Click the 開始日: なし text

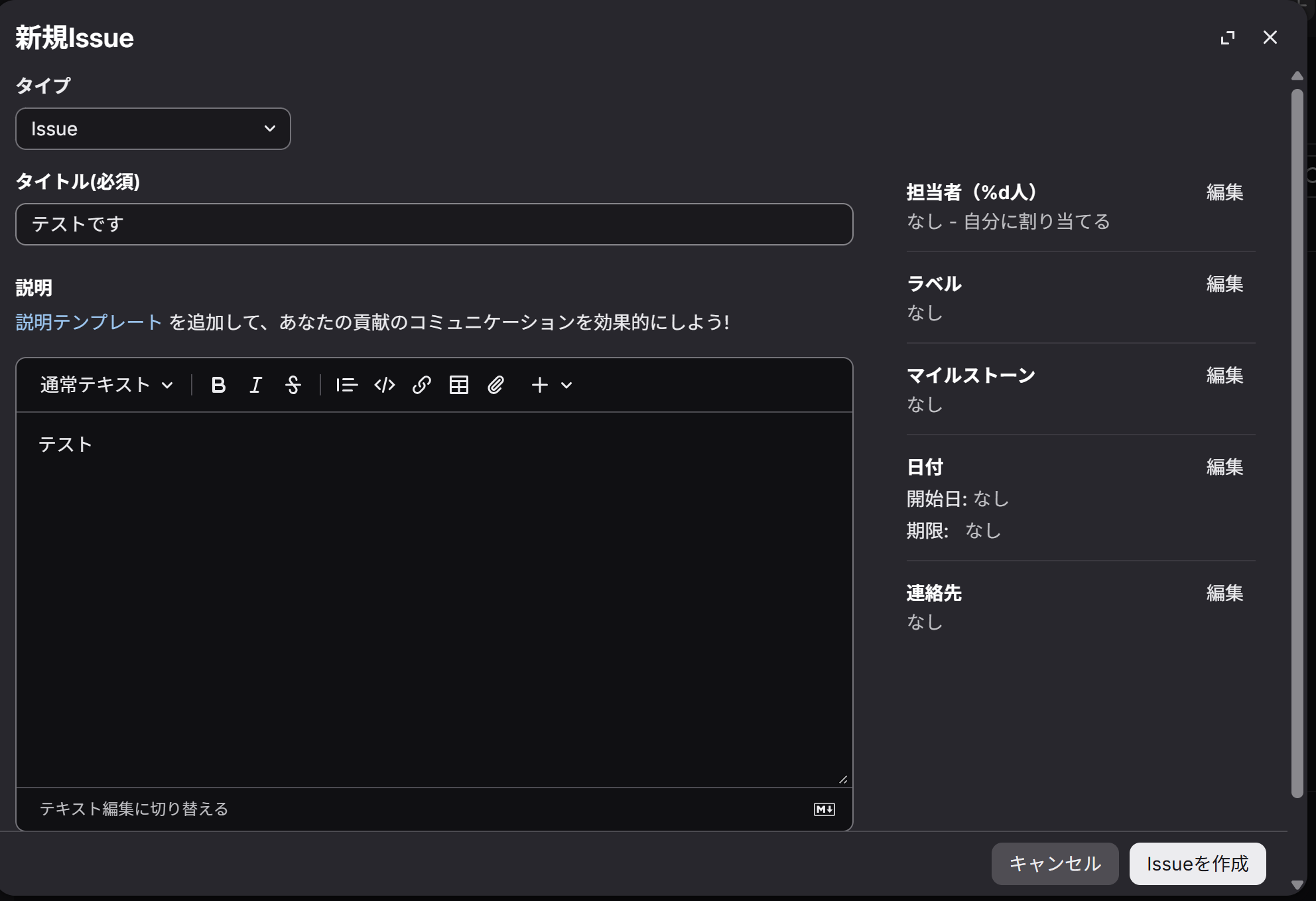(958, 499)
